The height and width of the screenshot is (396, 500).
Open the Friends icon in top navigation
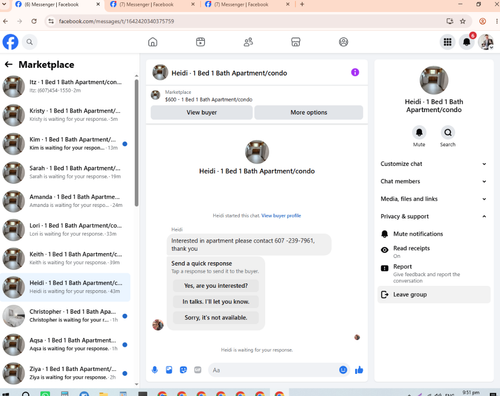pyautogui.click(x=248, y=42)
